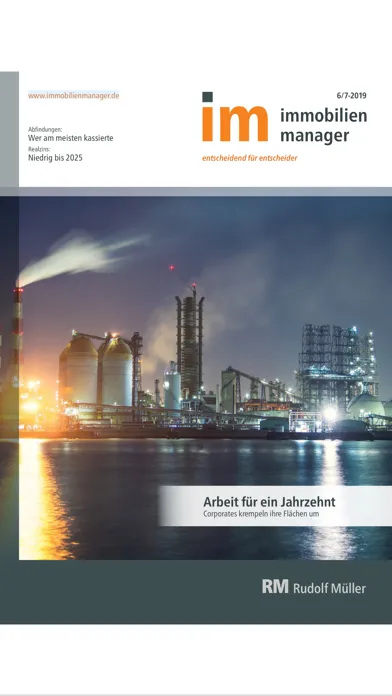Select the teaser 'Niedrig bis 2025'
392x696 pixels.
coord(55,158)
